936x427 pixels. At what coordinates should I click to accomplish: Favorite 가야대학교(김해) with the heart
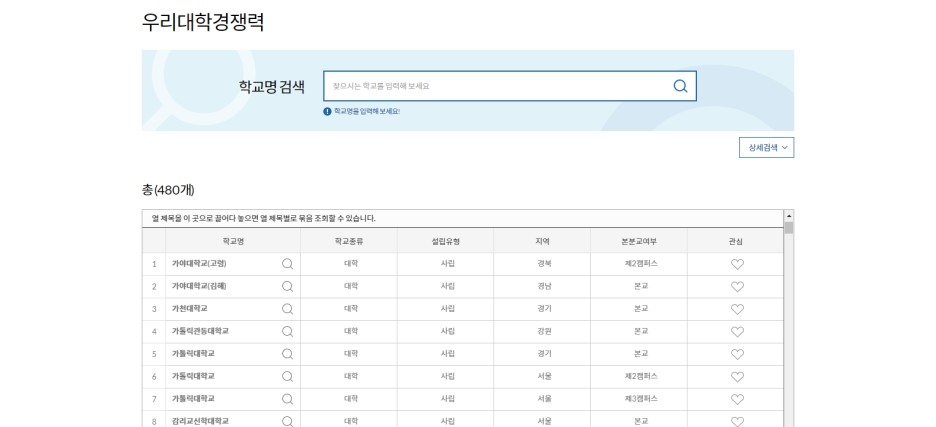pos(737,287)
